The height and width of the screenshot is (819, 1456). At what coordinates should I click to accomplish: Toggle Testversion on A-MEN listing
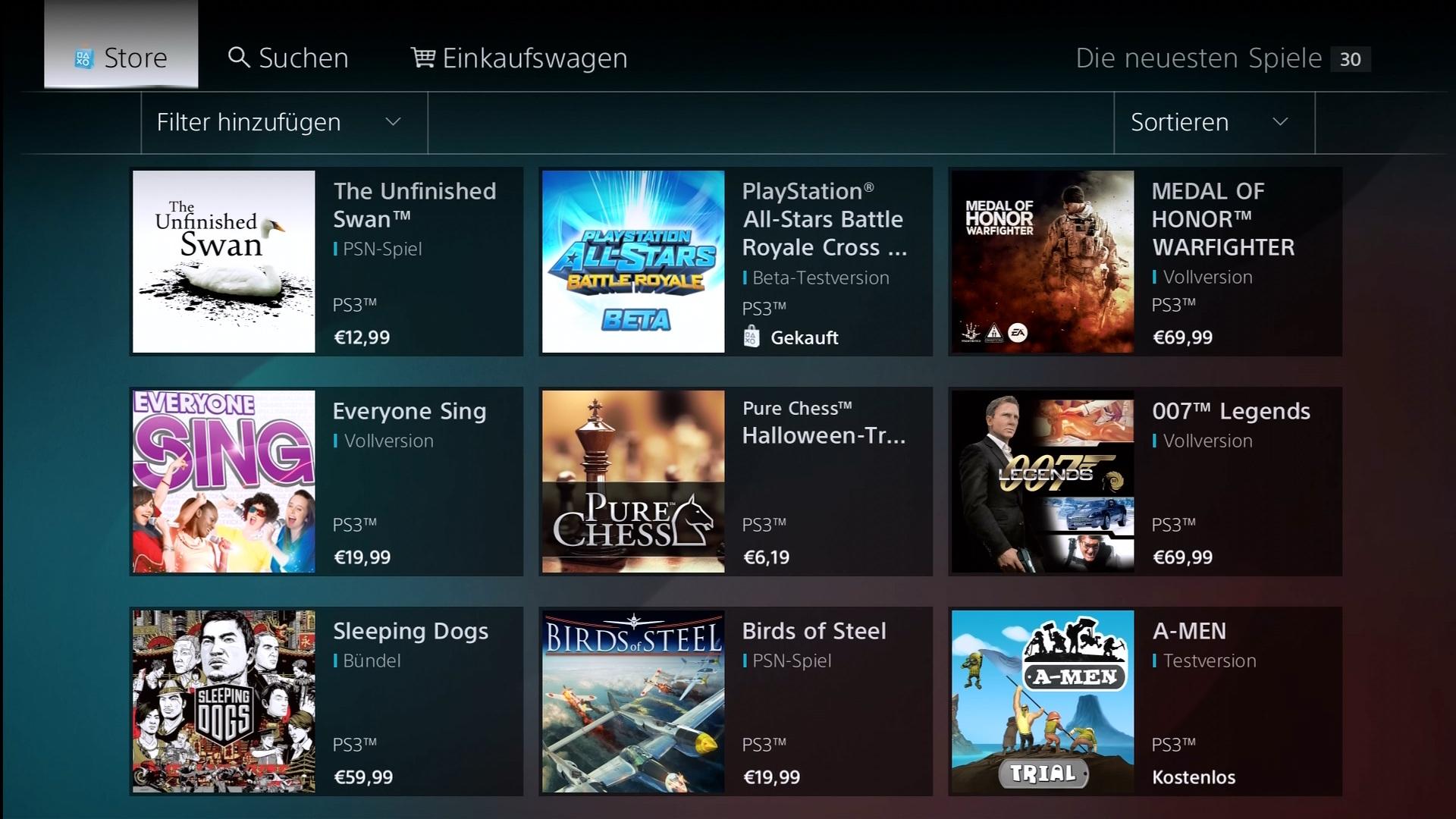point(1208,659)
